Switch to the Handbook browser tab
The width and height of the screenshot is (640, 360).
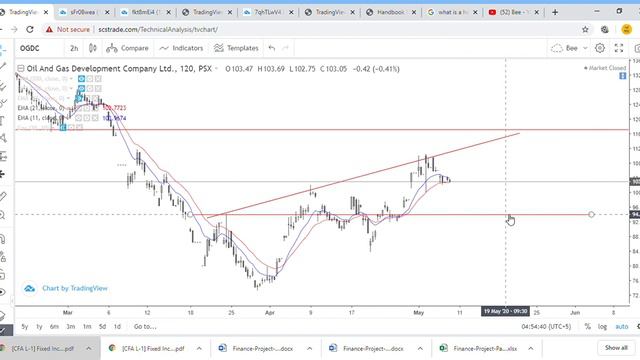pyautogui.click(x=391, y=12)
